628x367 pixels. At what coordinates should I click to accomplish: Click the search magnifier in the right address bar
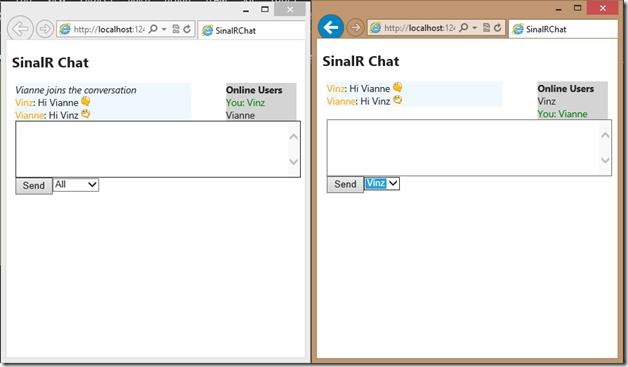point(463,28)
